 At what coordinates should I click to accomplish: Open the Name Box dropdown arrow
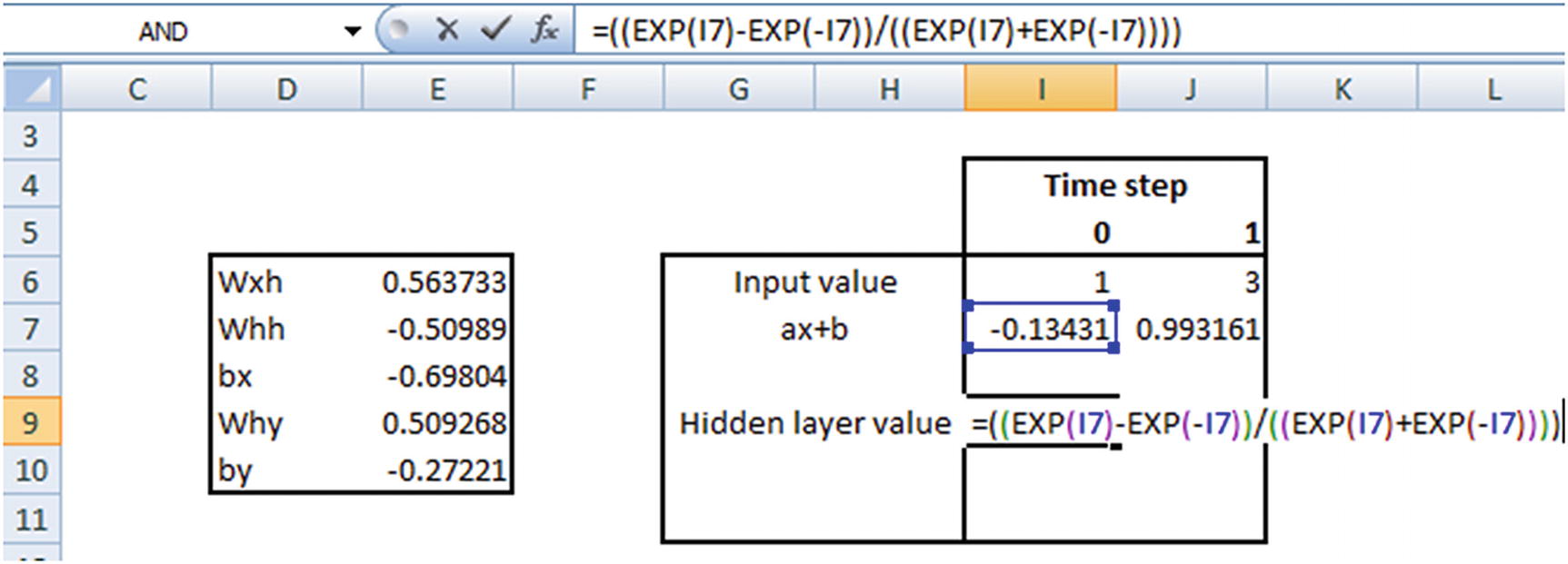[x=353, y=32]
